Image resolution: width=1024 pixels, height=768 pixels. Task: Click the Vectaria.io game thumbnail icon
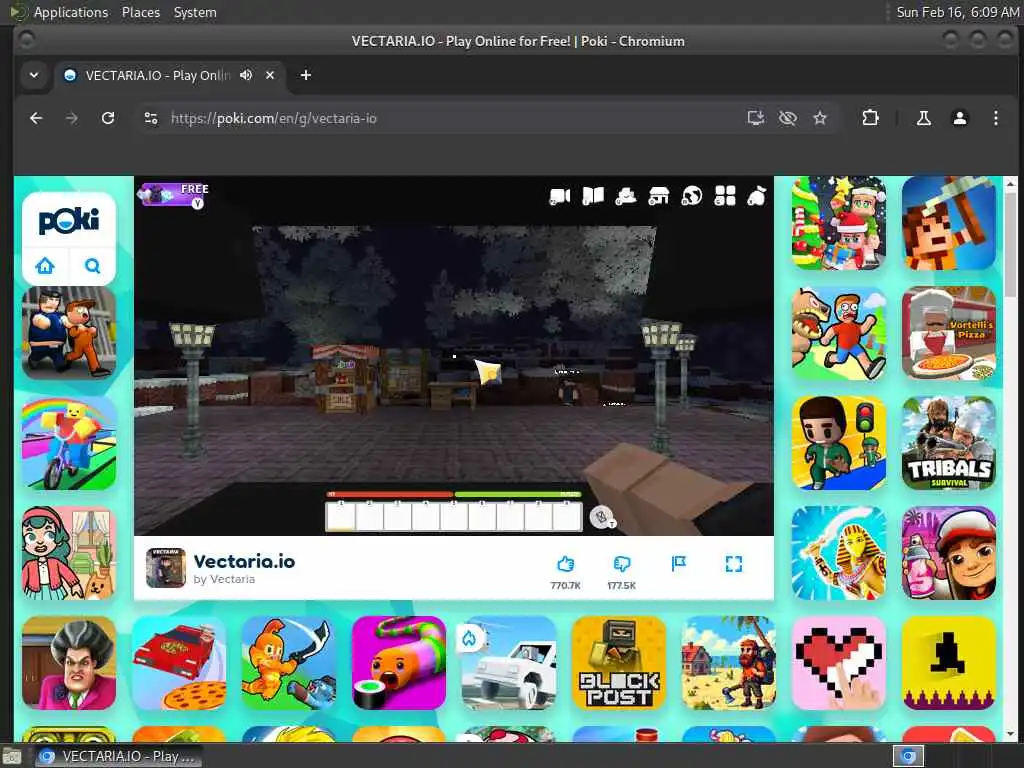[x=165, y=568]
